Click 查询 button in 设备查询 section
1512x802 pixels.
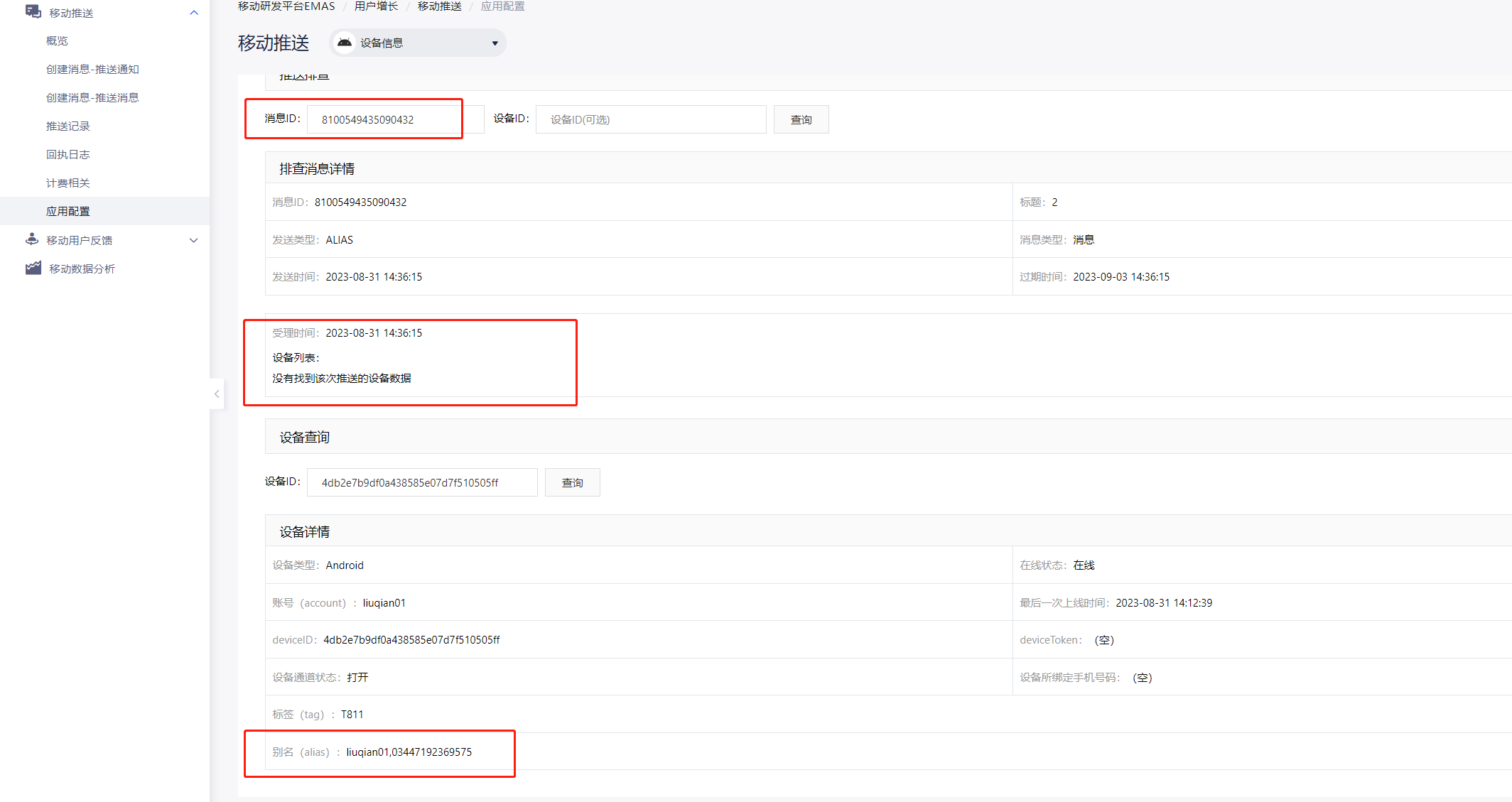pyautogui.click(x=572, y=482)
